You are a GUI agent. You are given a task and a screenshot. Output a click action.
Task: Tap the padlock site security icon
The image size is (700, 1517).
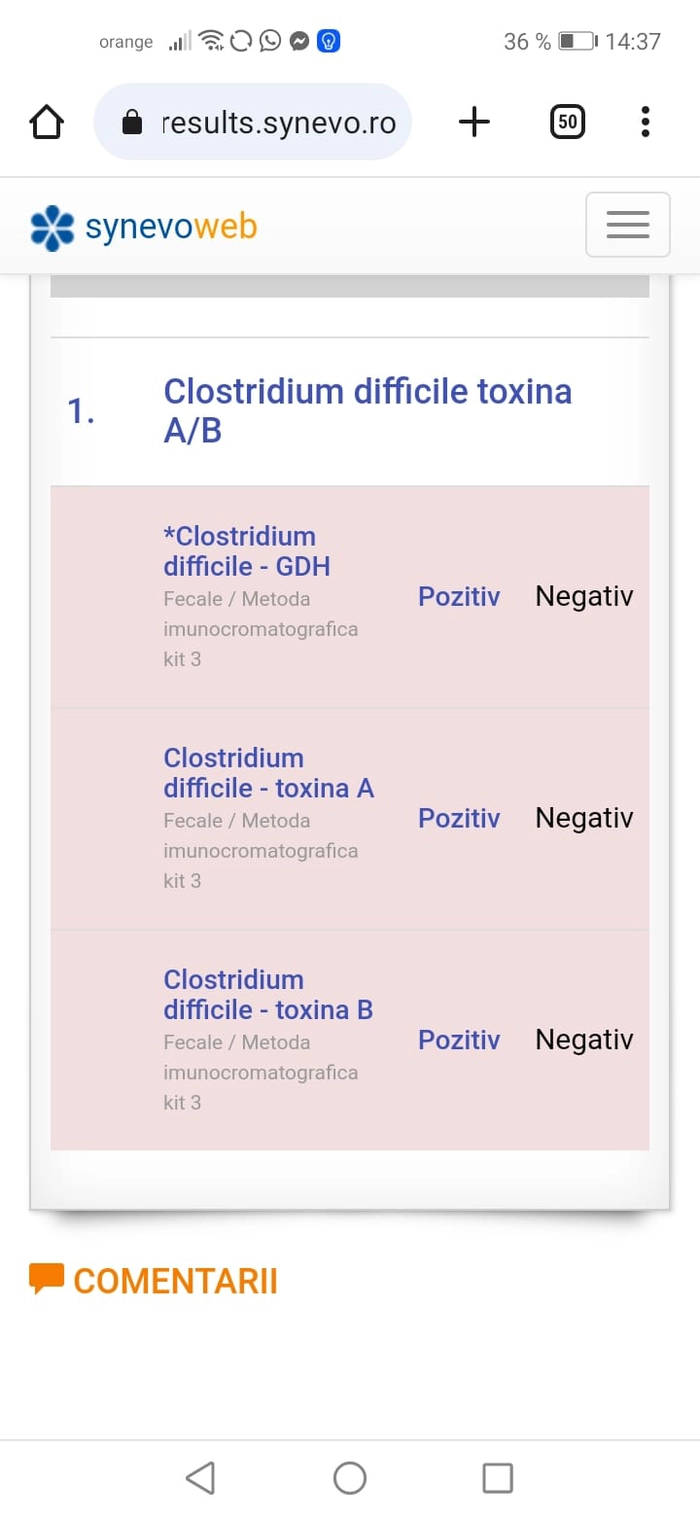pyautogui.click(x=131, y=123)
